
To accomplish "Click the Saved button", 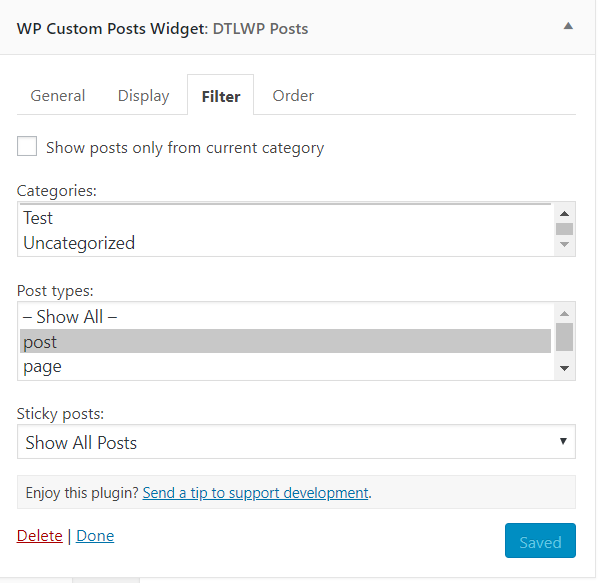I will pyautogui.click(x=540, y=541).
